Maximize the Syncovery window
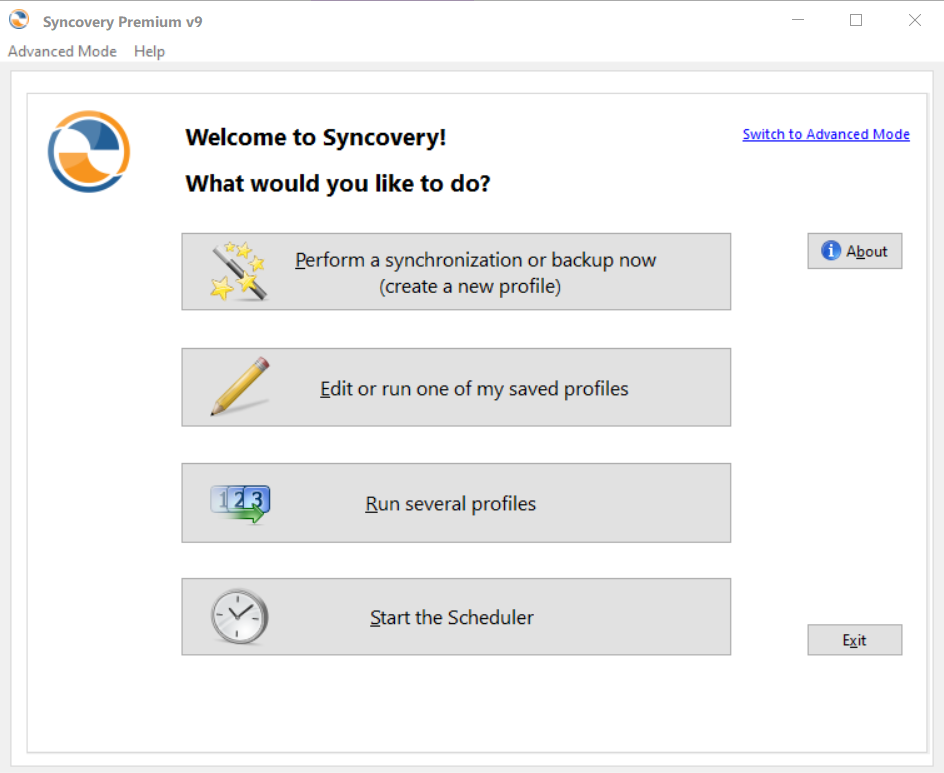The height and width of the screenshot is (773, 944). [856, 20]
